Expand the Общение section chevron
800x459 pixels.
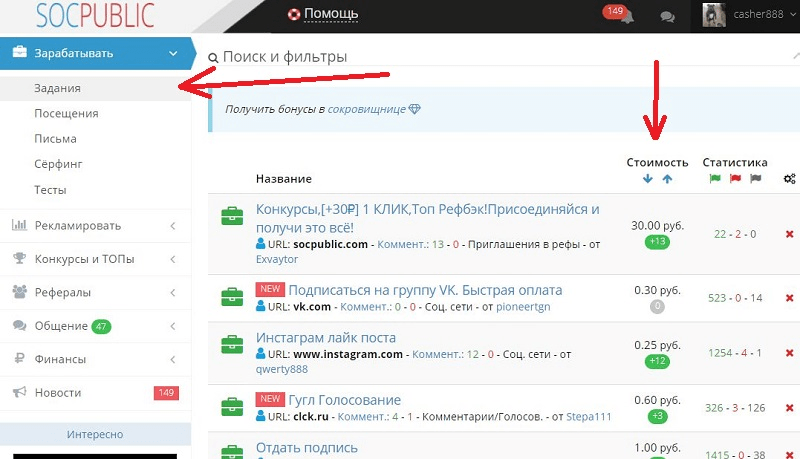tap(173, 326)
